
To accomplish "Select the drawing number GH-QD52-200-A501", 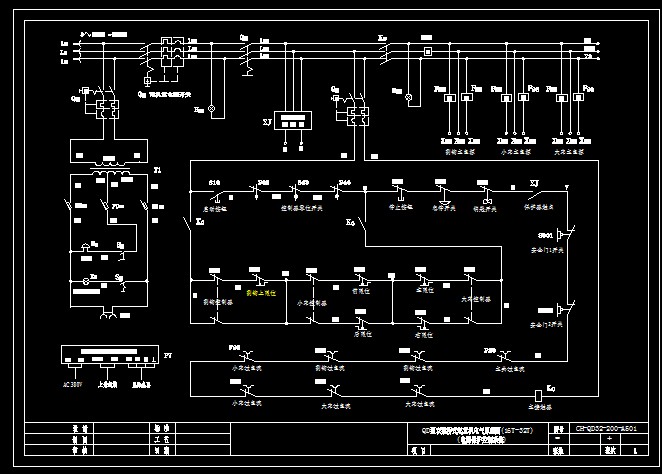I will tap(600, 428).
